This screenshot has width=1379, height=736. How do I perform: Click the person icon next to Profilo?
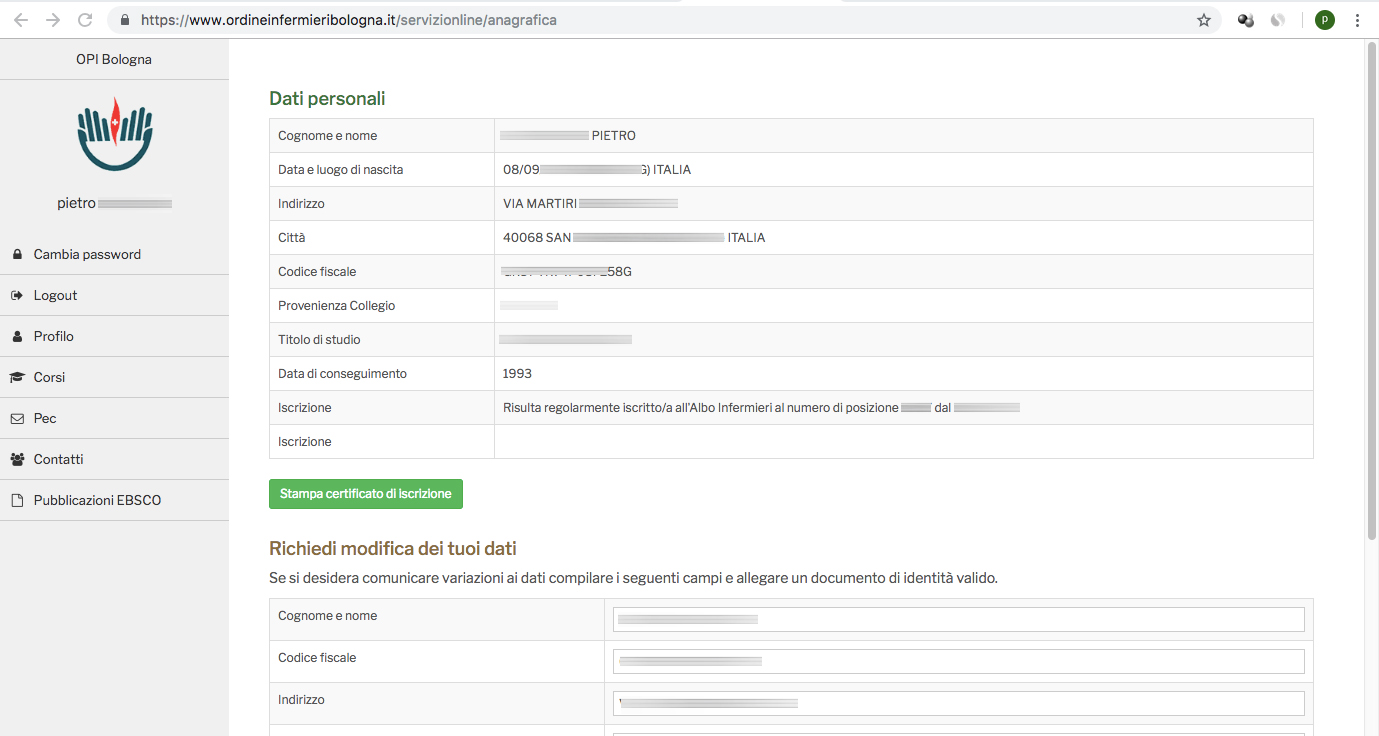(x=17, y=337)
